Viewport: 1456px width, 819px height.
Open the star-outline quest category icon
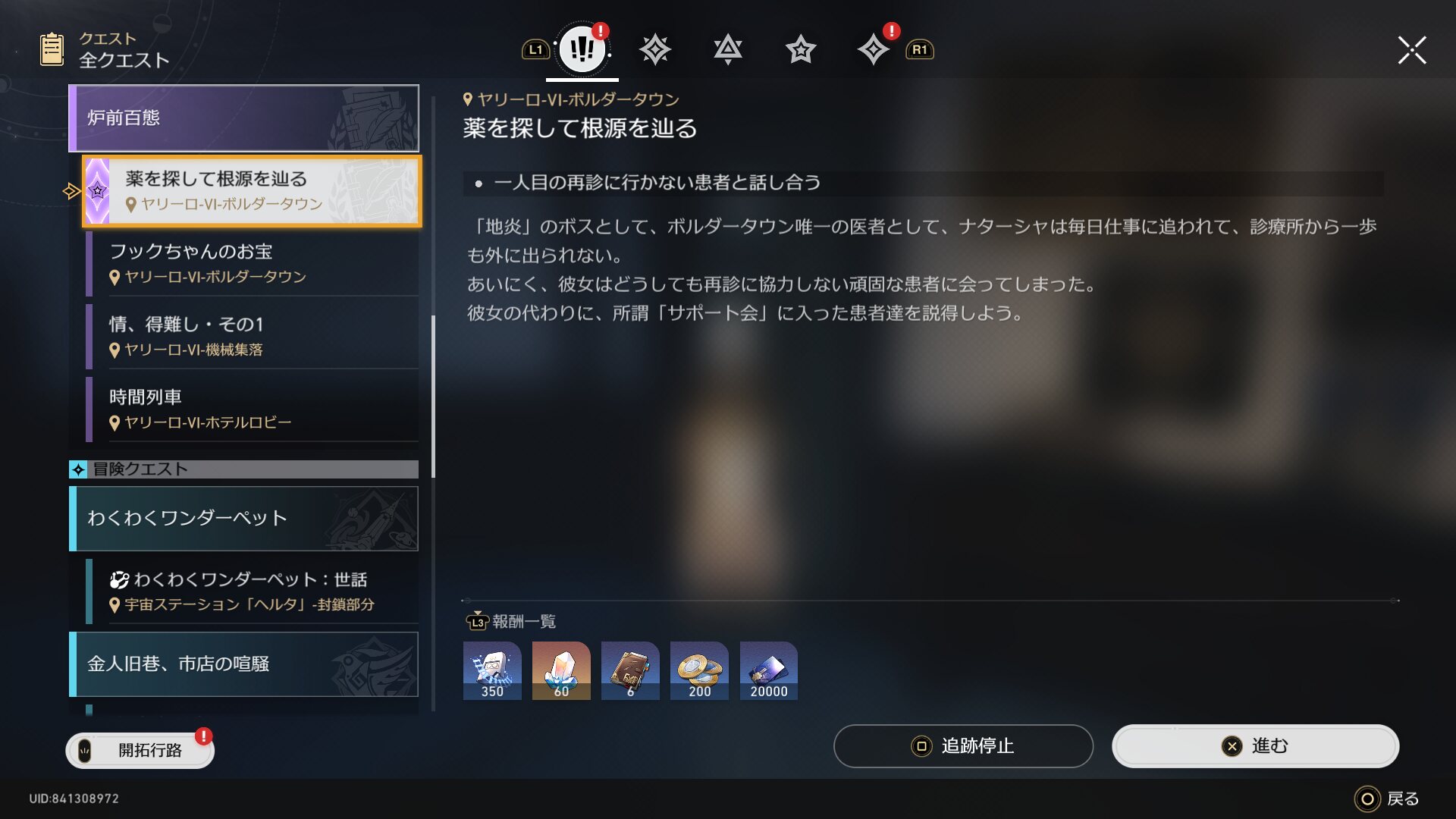point(800,51)
